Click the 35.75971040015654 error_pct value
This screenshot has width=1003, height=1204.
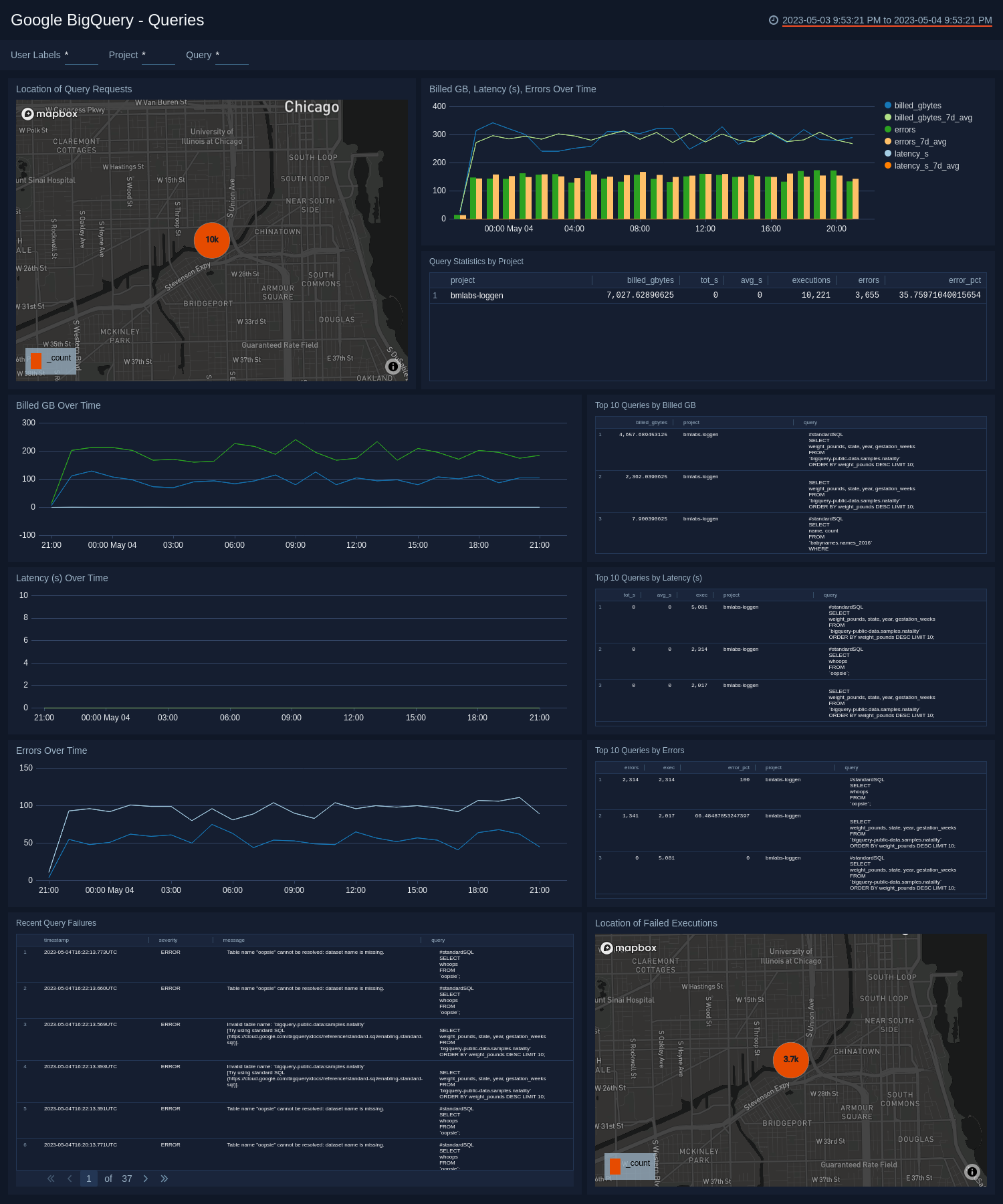(x=939, y=296)
